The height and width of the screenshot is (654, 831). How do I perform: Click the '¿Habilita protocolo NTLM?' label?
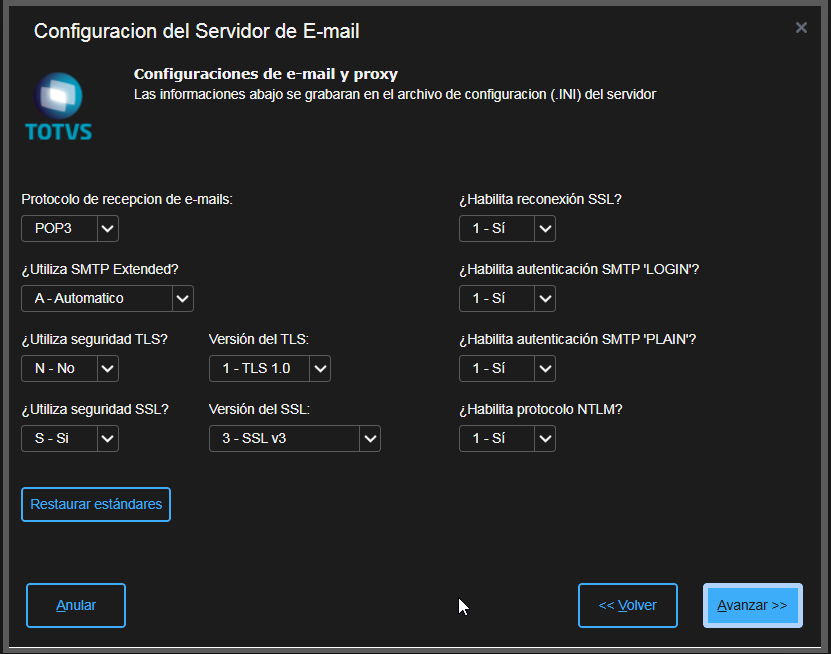click(541, 409)
